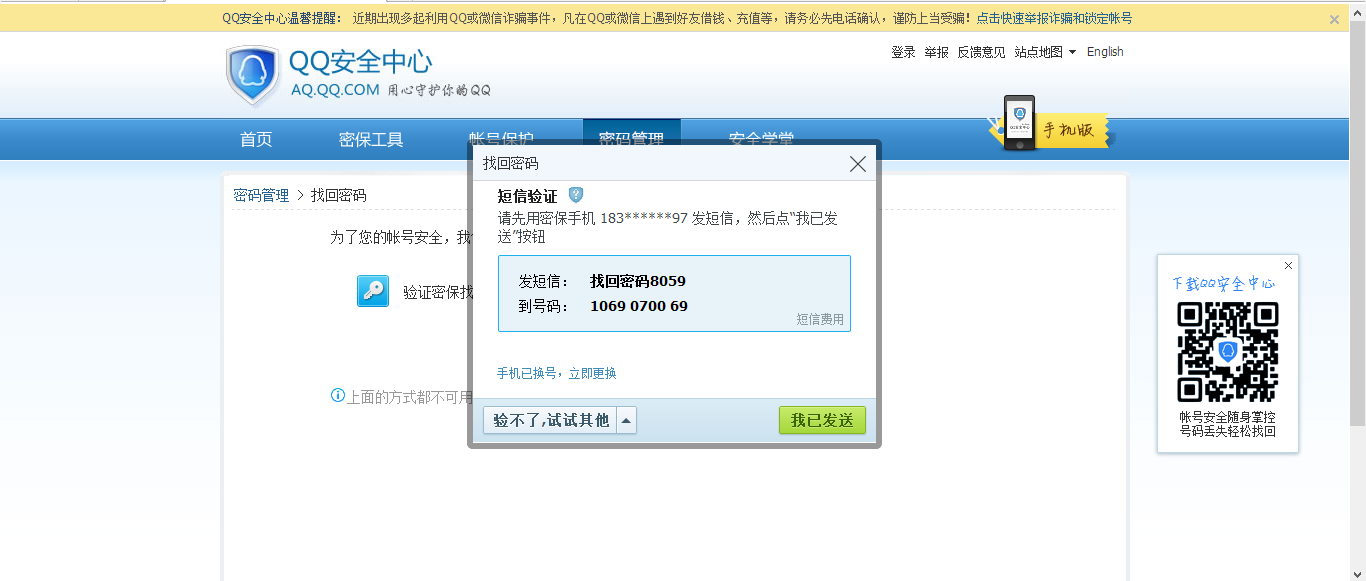
Task: Click the 找回密码8059 message text
Action: 638,281
